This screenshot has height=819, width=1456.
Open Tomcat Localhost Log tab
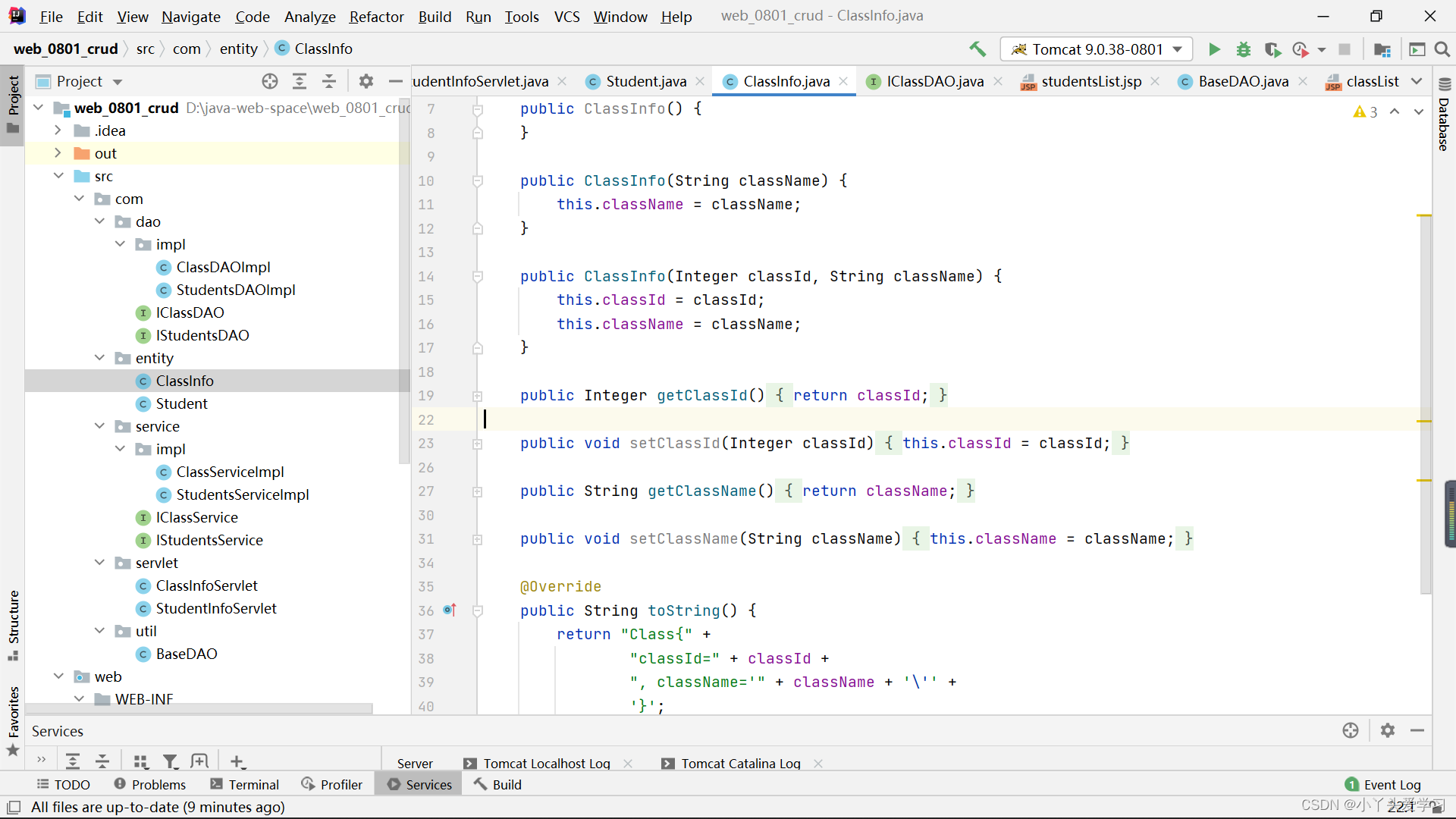coord(547,763)
